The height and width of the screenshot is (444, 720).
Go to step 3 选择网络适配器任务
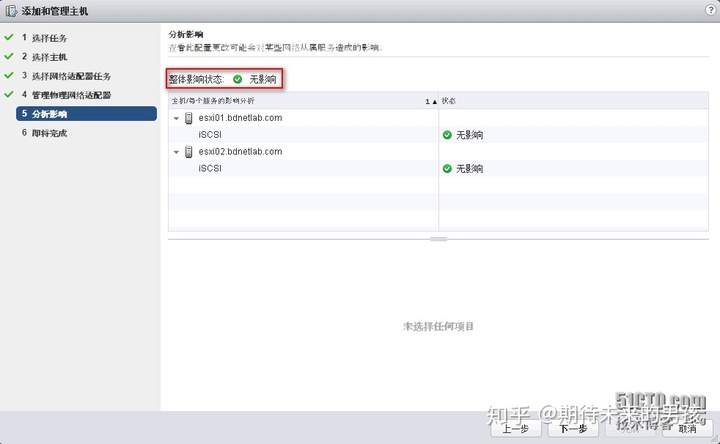(x=66, y=76)
